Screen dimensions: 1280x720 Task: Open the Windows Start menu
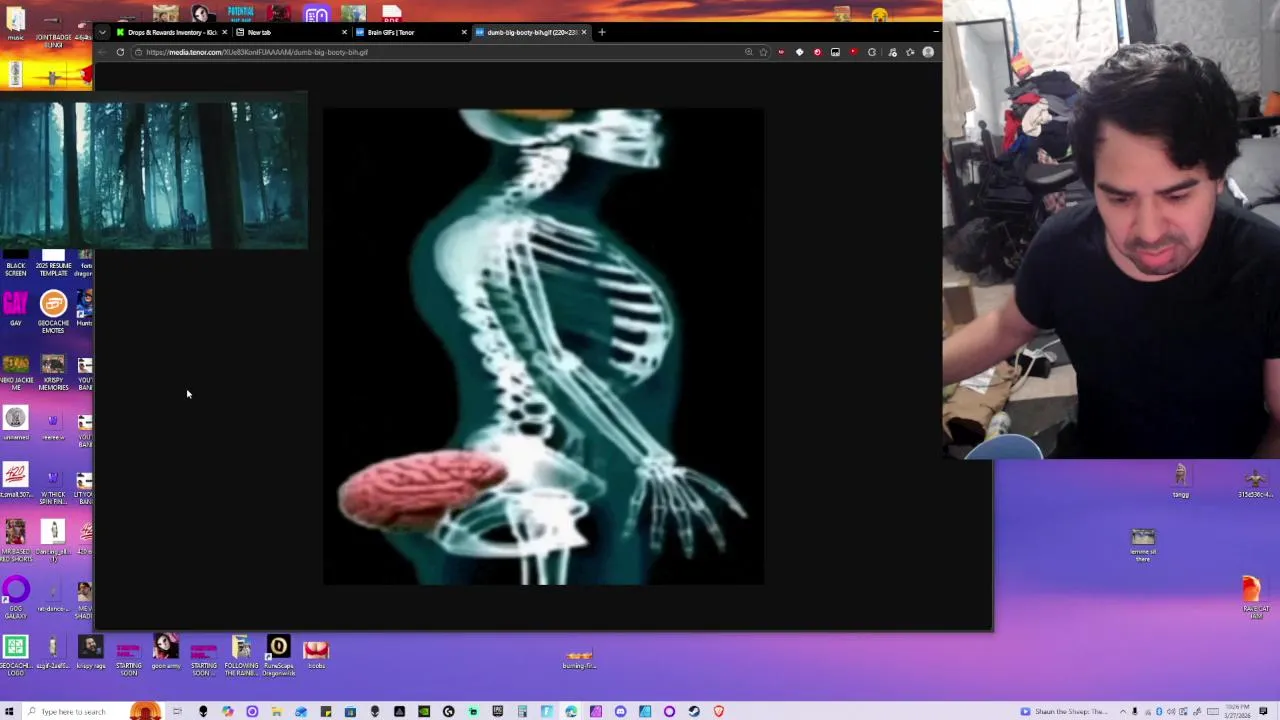(x=8, y=711)
